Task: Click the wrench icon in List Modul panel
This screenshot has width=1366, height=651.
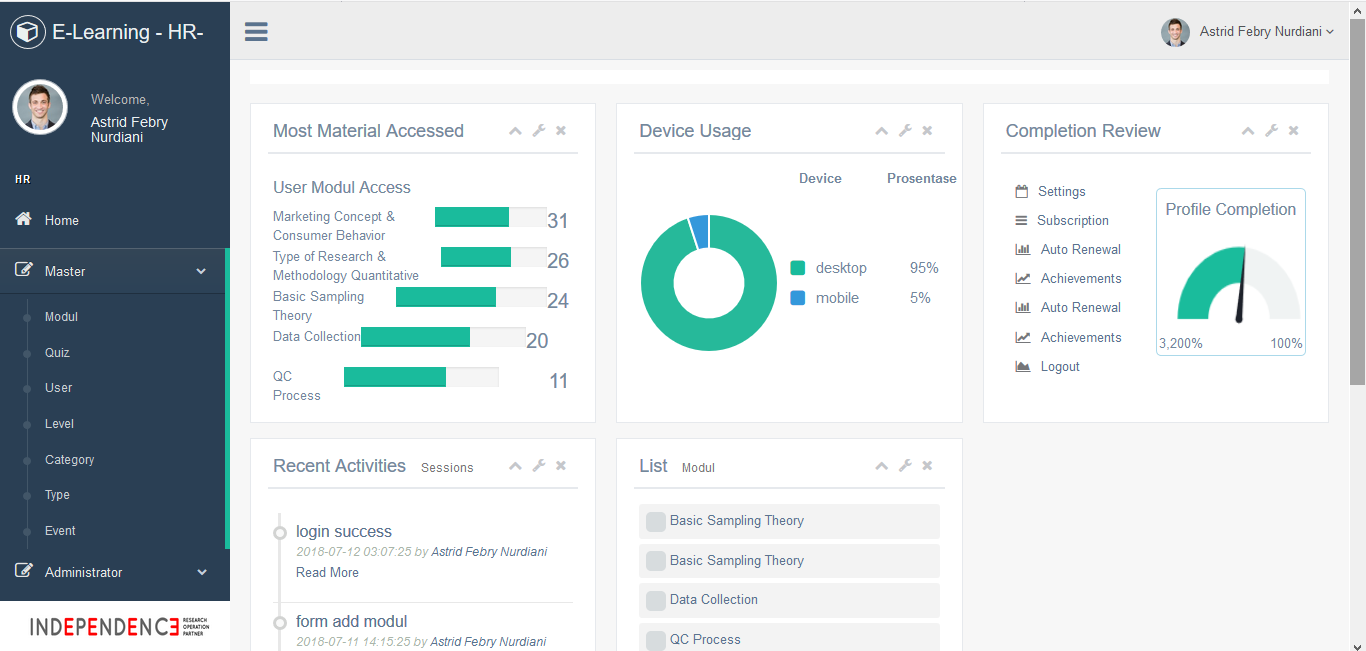Action: click(905, 466)
